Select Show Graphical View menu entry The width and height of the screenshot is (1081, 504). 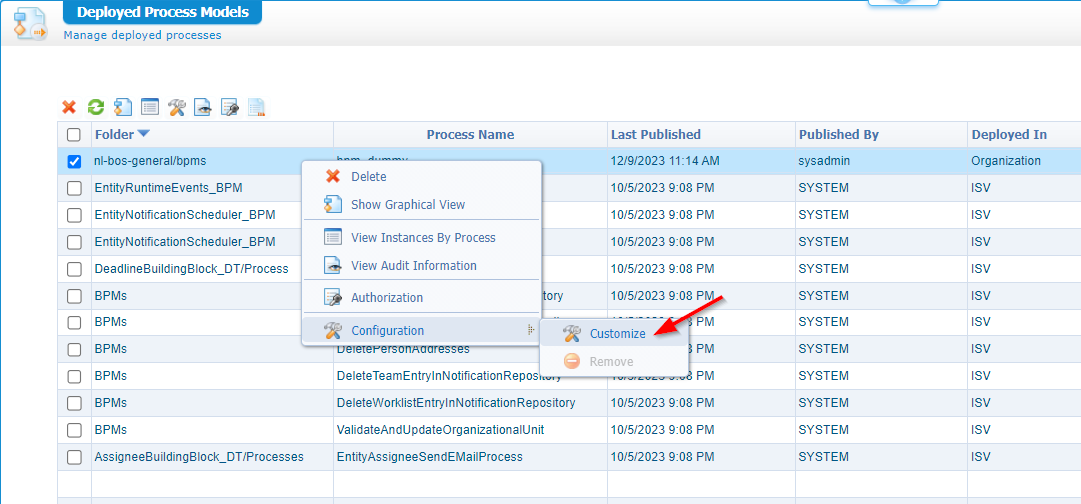coord(407,205)
